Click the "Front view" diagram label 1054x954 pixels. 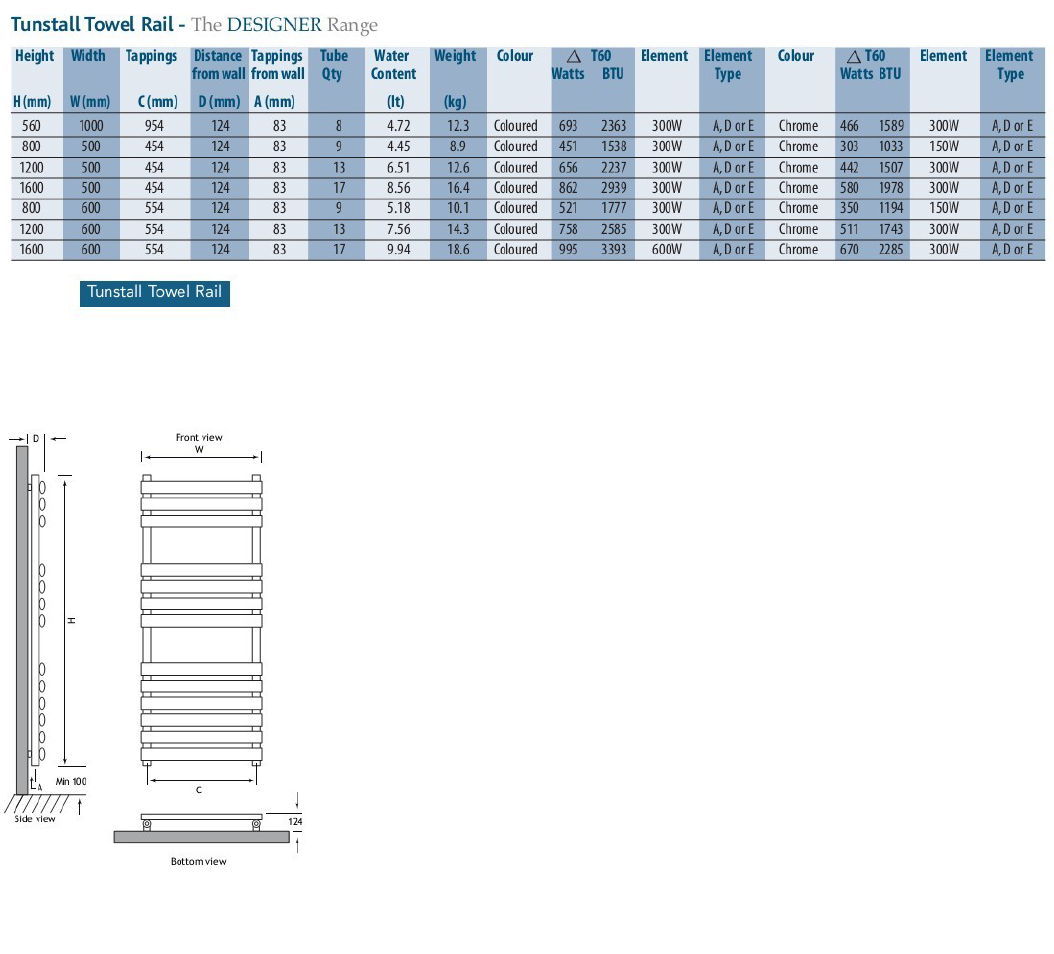pos(199,438)
